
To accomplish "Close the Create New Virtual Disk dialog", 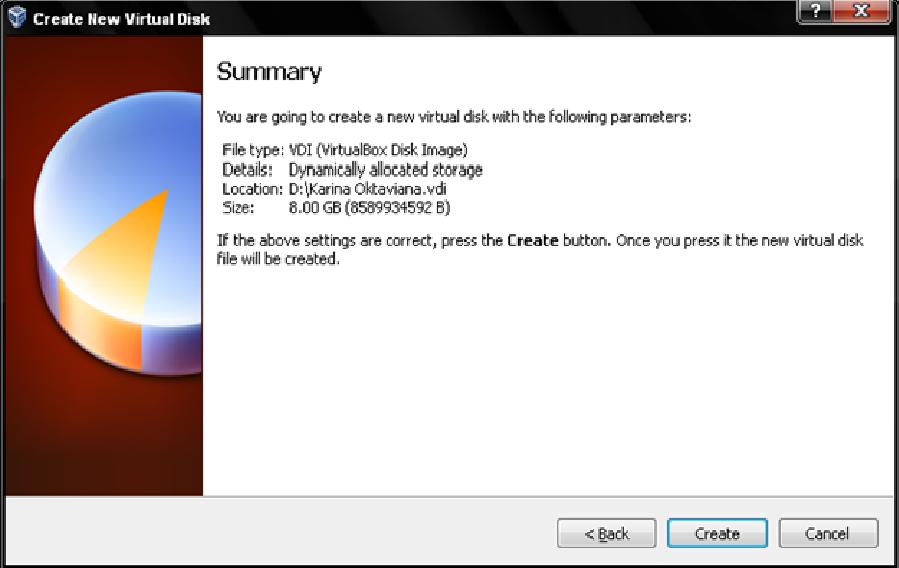I will tap(861, 11).
